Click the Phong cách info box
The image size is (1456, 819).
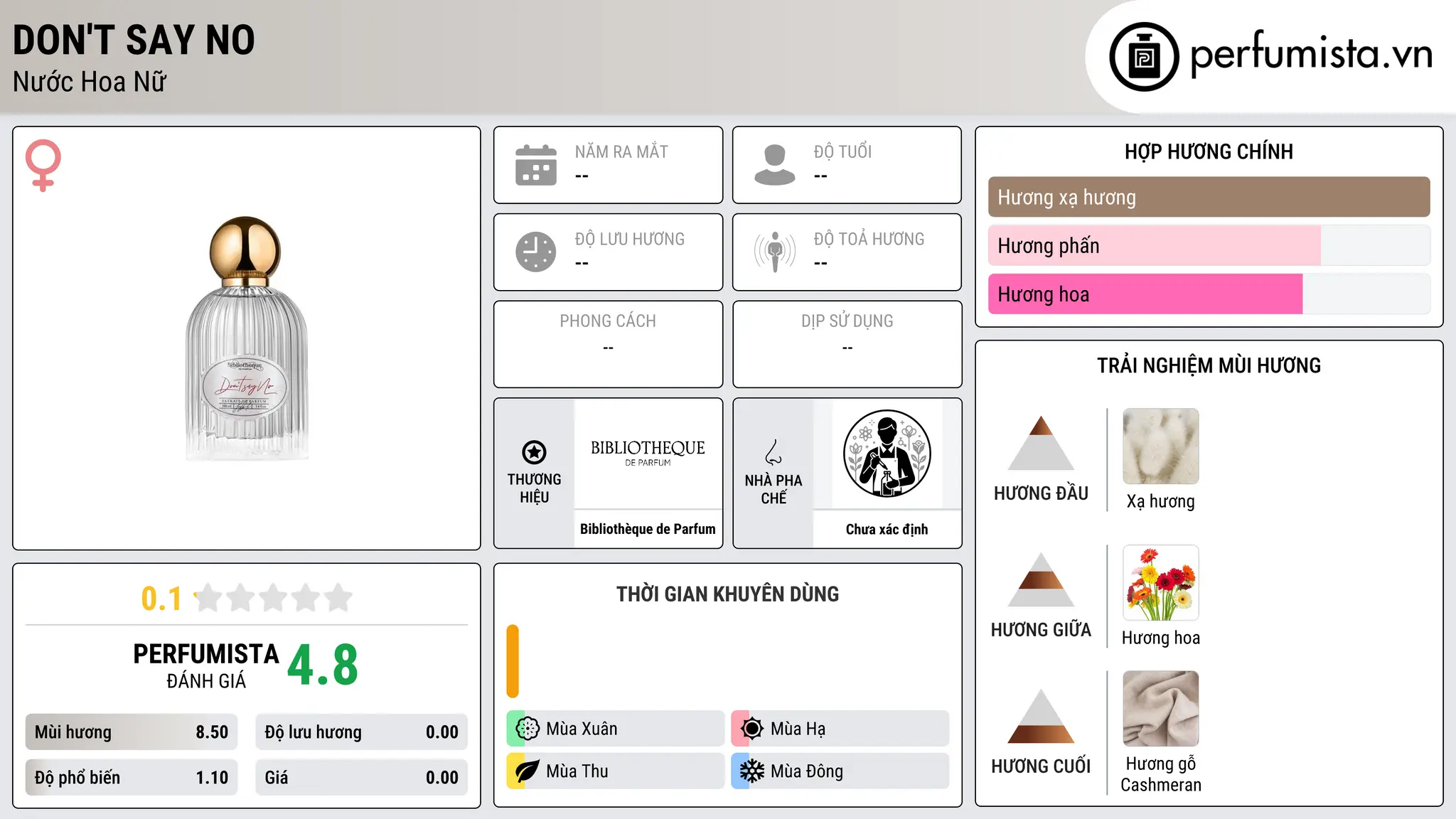608,344
